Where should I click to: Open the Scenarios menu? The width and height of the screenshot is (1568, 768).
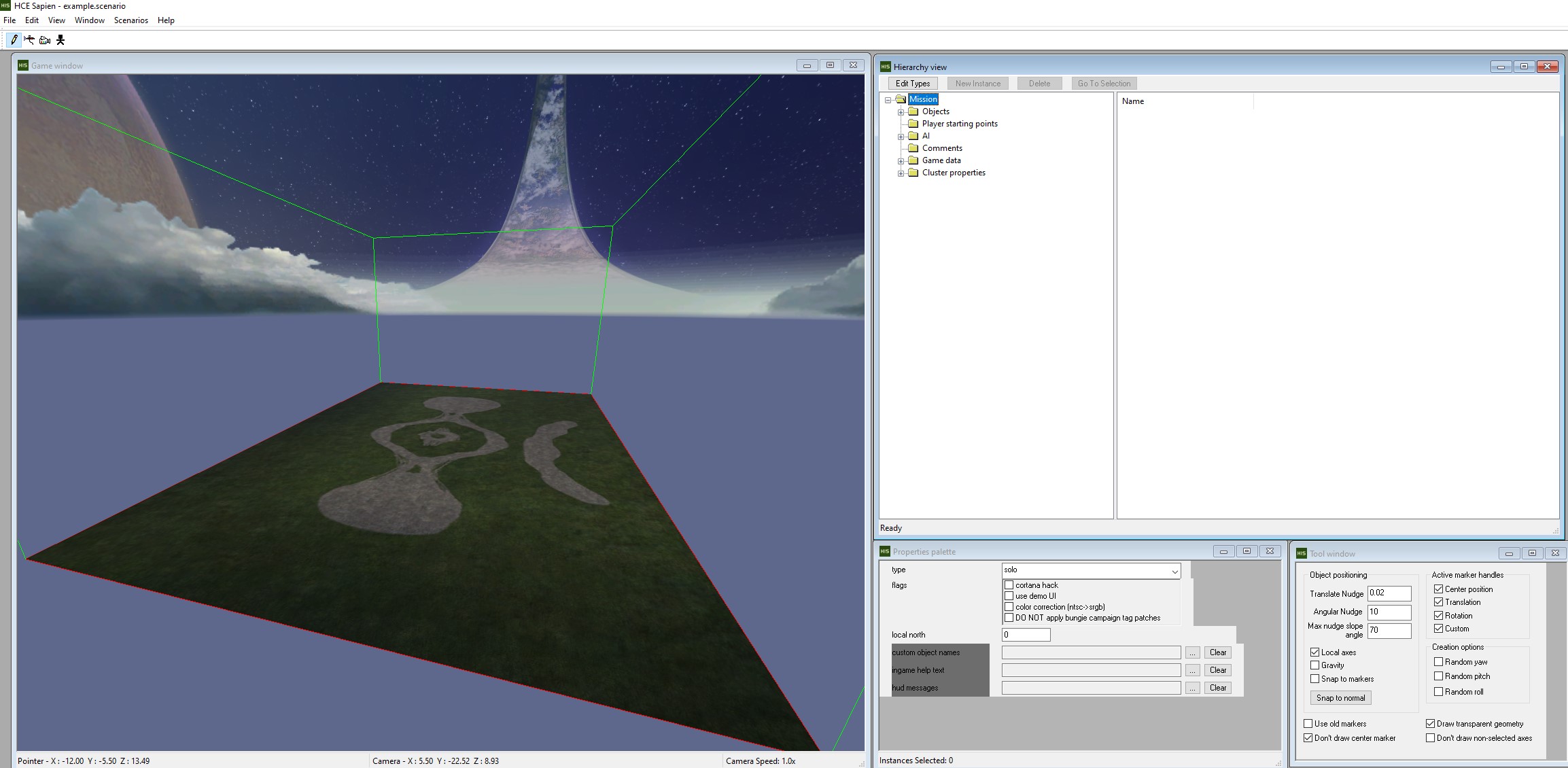[x=131, y=20]
